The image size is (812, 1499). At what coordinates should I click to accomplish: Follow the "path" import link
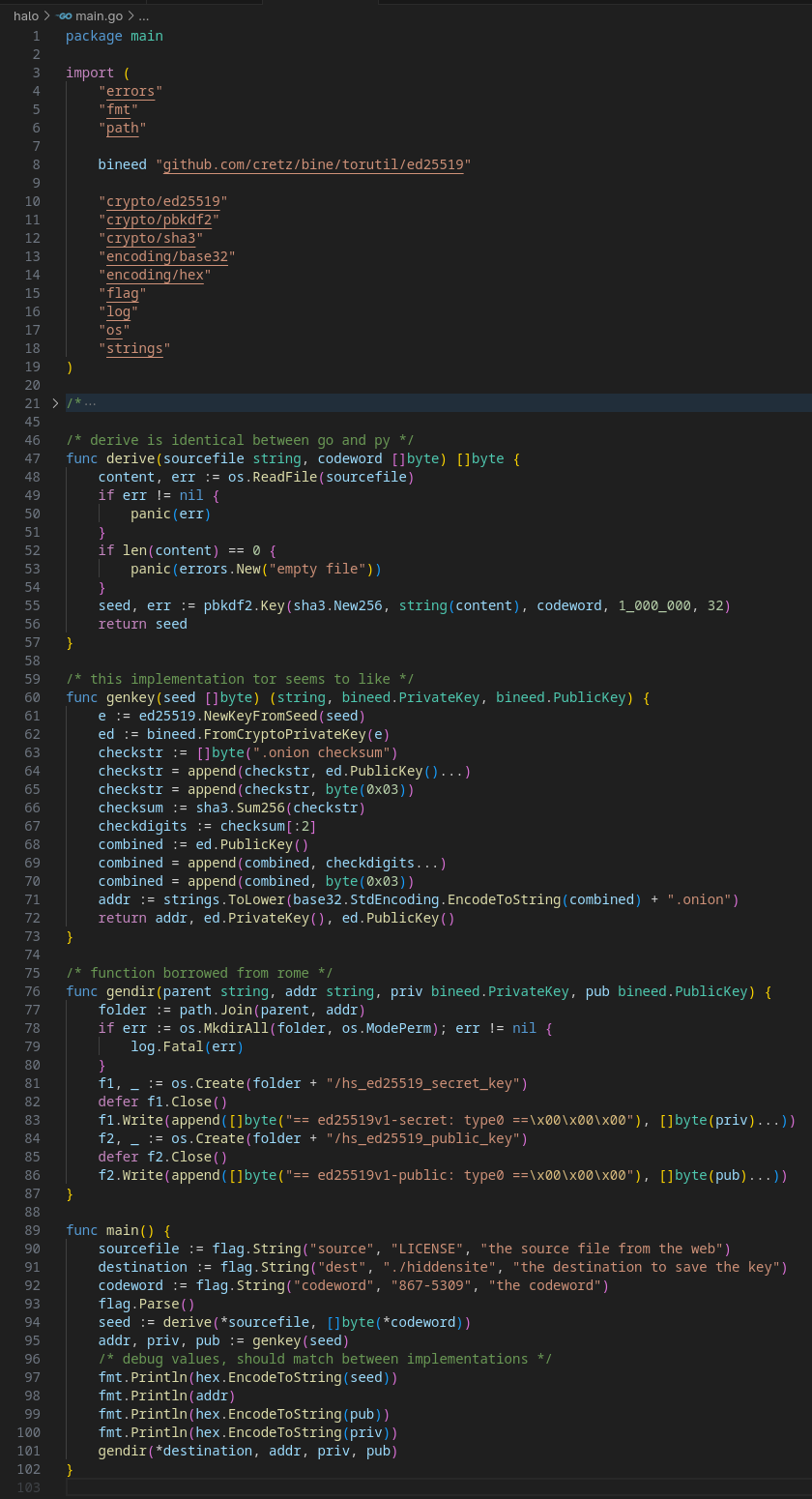point(123,128)
